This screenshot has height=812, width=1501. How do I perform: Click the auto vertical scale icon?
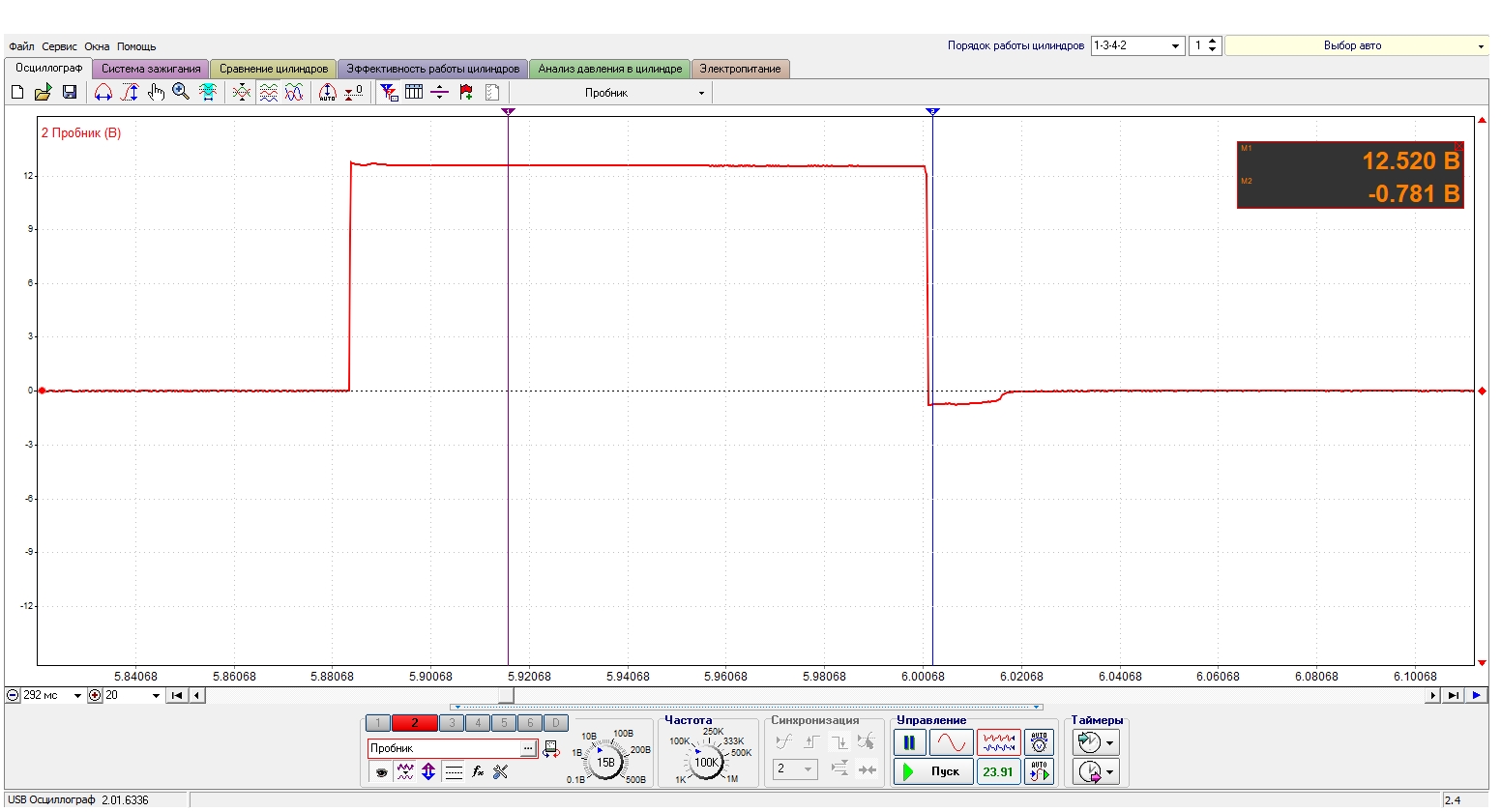(x=327, y=92)
